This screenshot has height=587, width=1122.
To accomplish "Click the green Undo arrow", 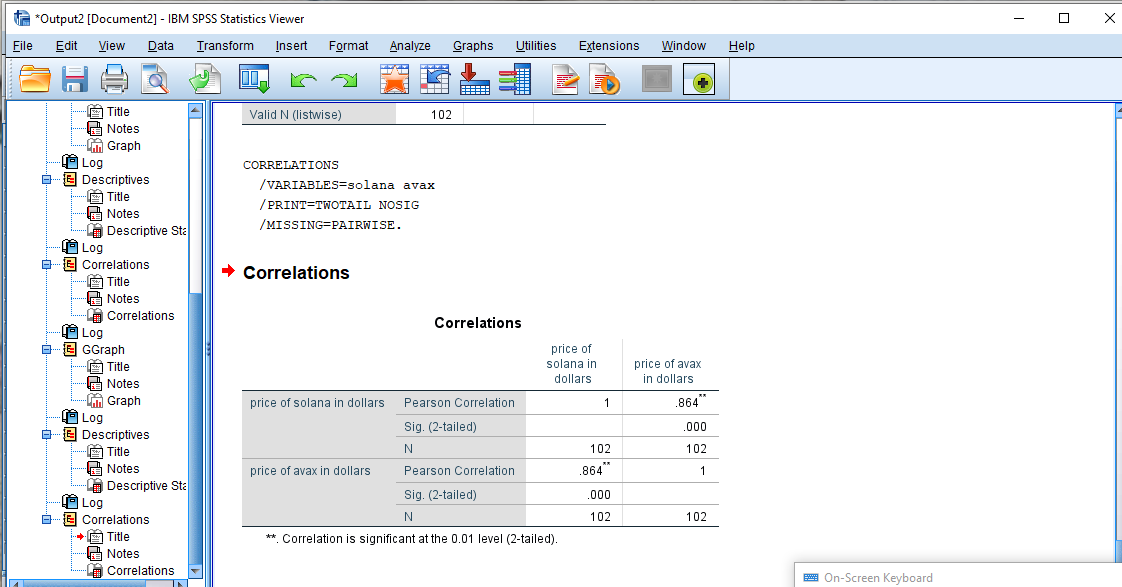I will 303,80.
